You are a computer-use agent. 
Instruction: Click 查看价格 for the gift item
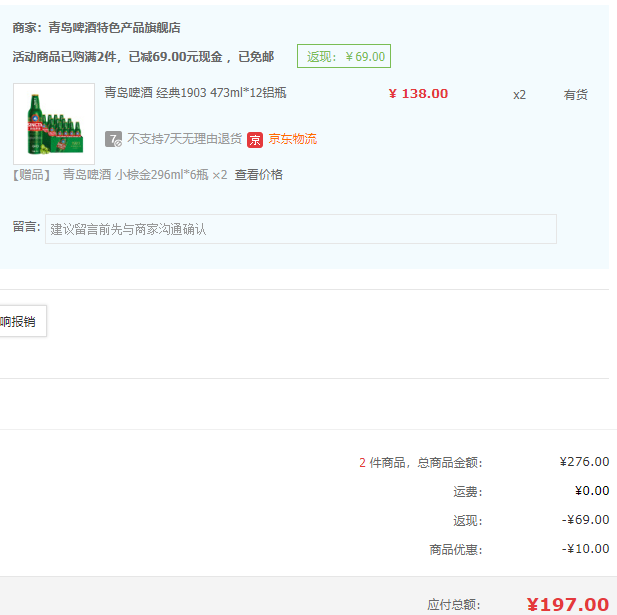click(259, 174)
